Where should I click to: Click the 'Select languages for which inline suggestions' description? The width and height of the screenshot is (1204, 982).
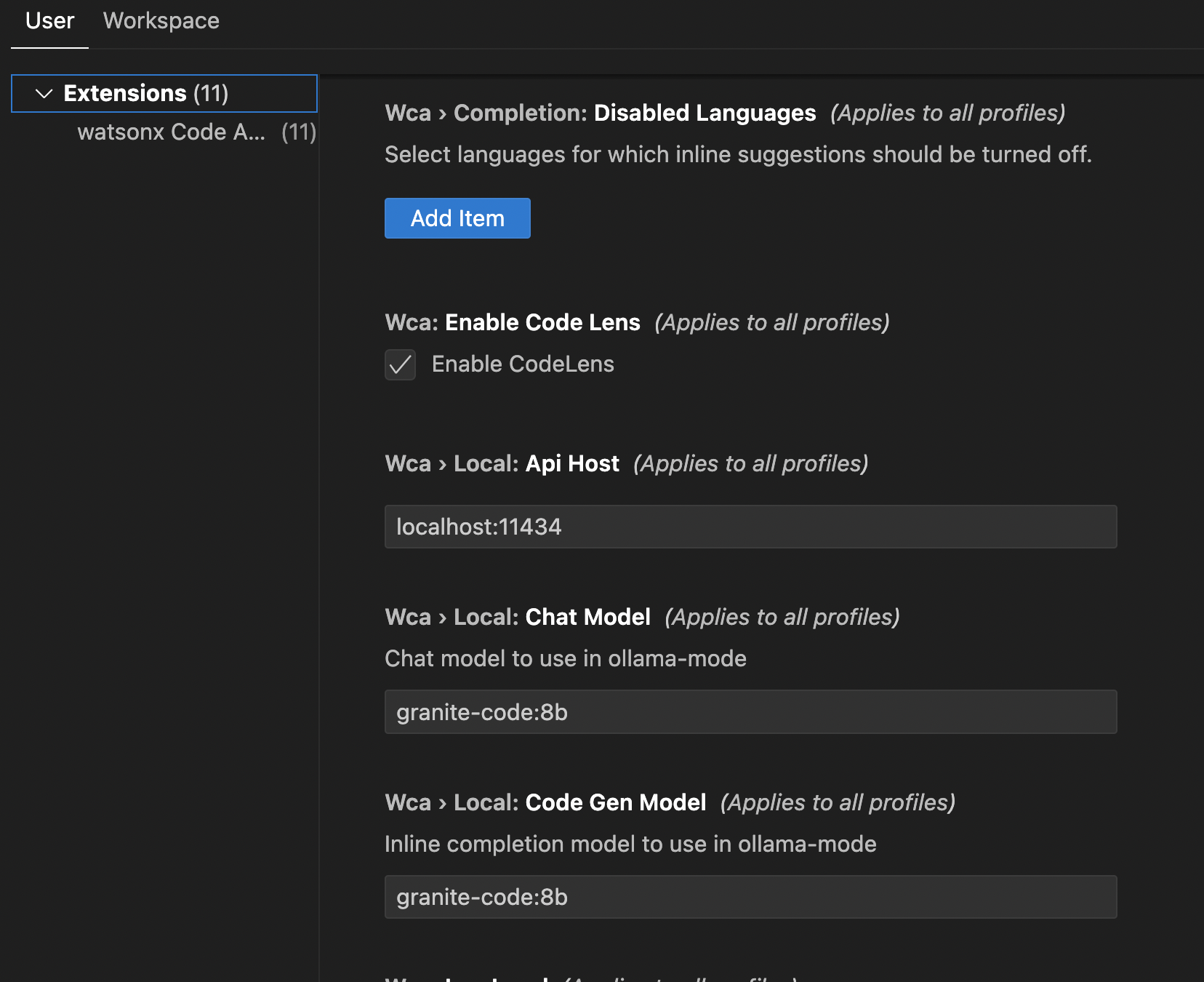point(738,155)
